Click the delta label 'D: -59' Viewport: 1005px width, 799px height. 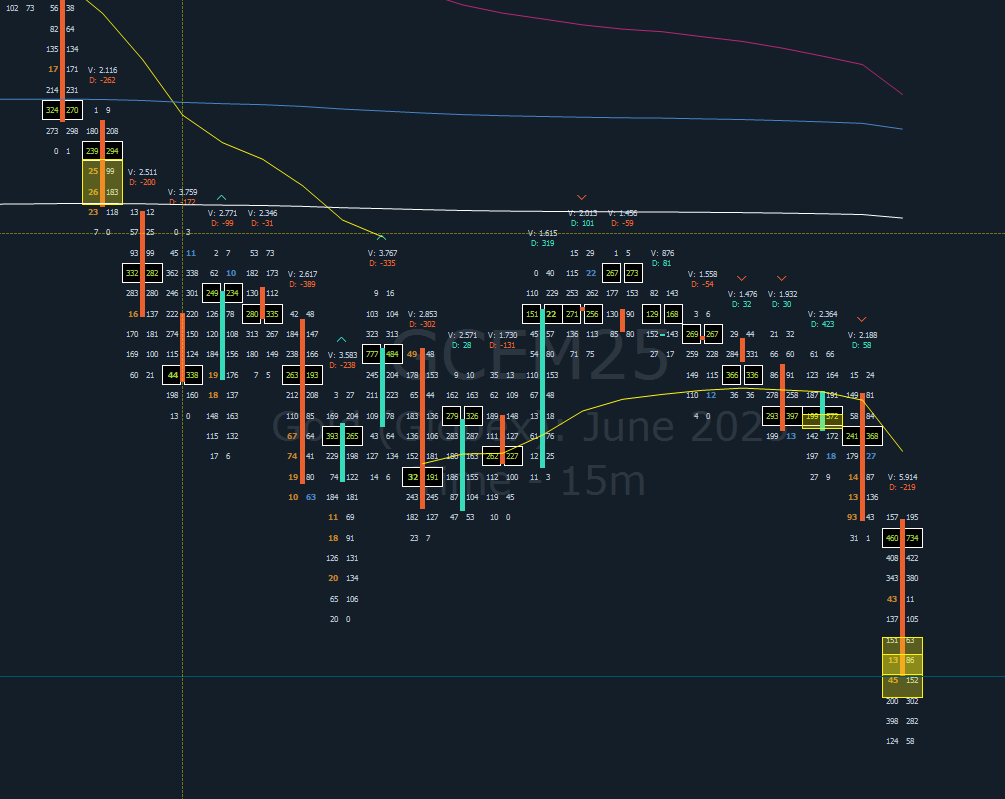coord(622,223)
